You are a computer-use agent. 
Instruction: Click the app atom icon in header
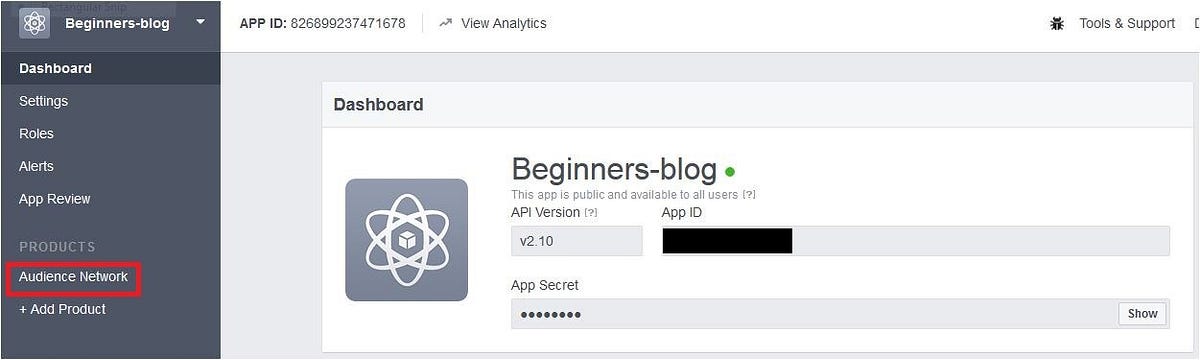coord(34,23)
